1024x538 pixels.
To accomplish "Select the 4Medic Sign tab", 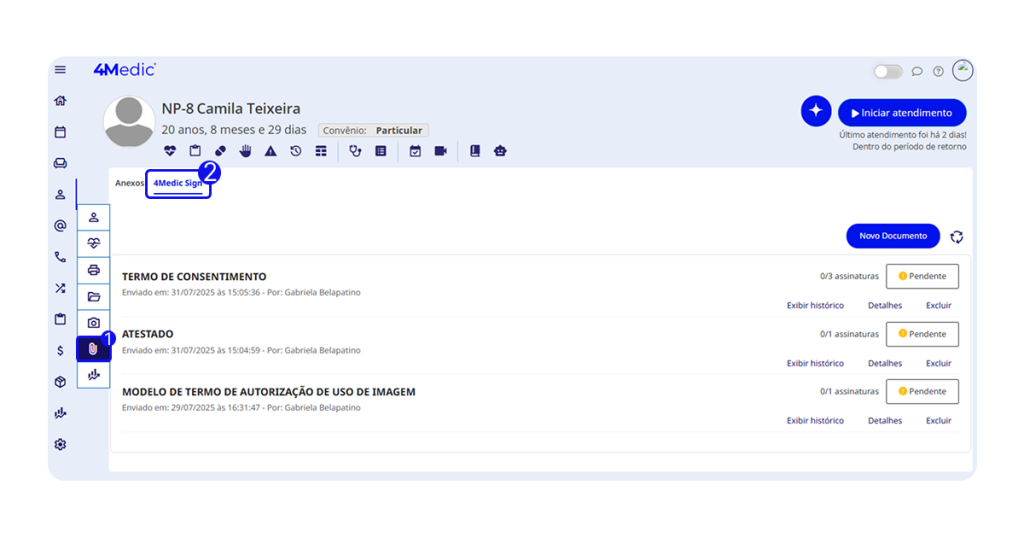I will [178, 183].
